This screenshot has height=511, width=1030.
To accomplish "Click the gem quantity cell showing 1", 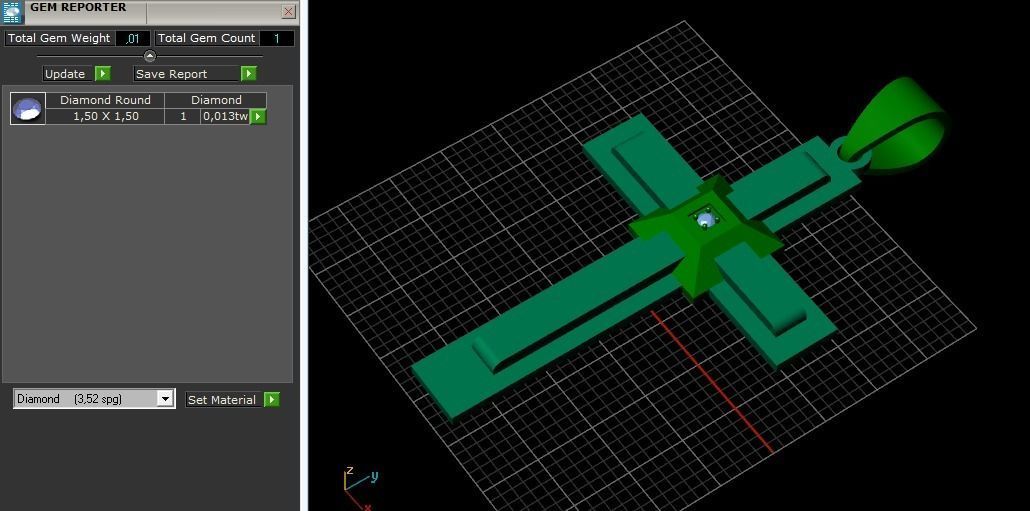I will 183,116.
